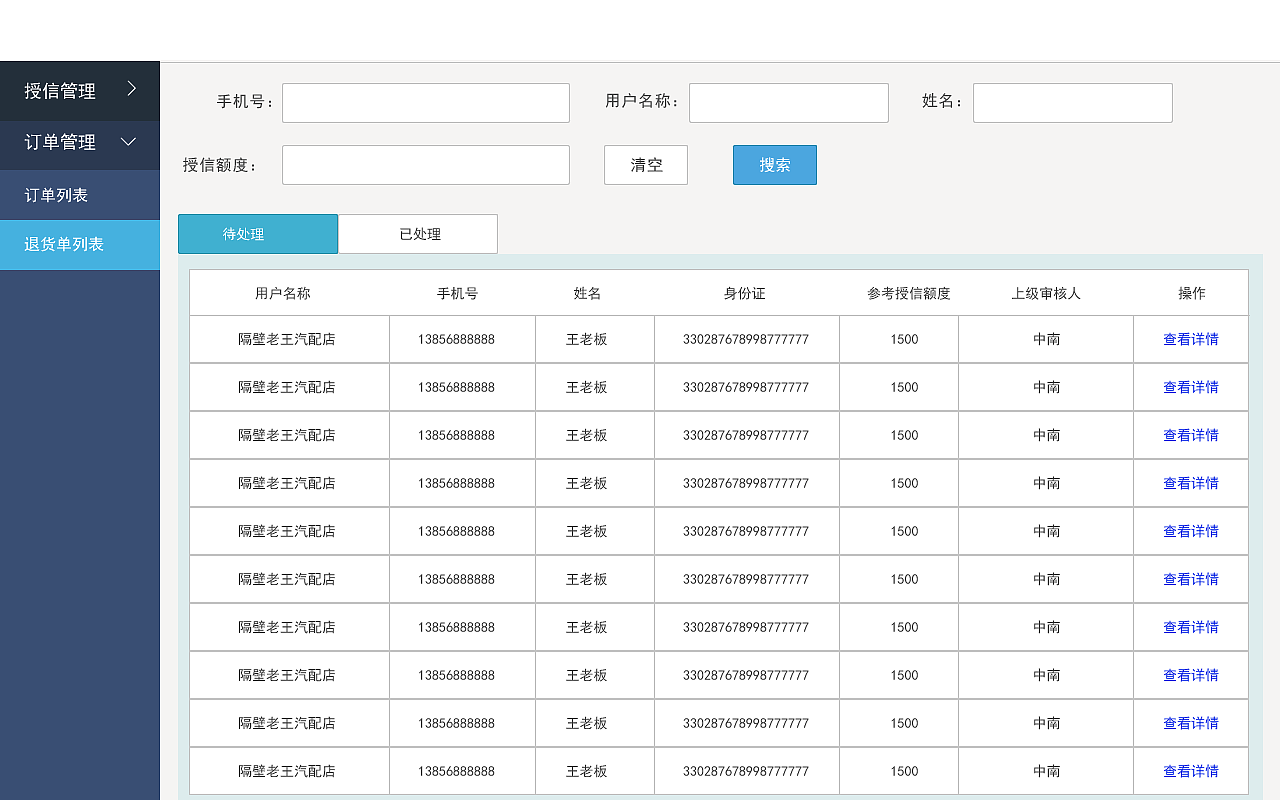The height and width of the screenshot is (800, 1280).
Task: Open 查看详情 link in the first row
Action: [x=1191, y=339]
